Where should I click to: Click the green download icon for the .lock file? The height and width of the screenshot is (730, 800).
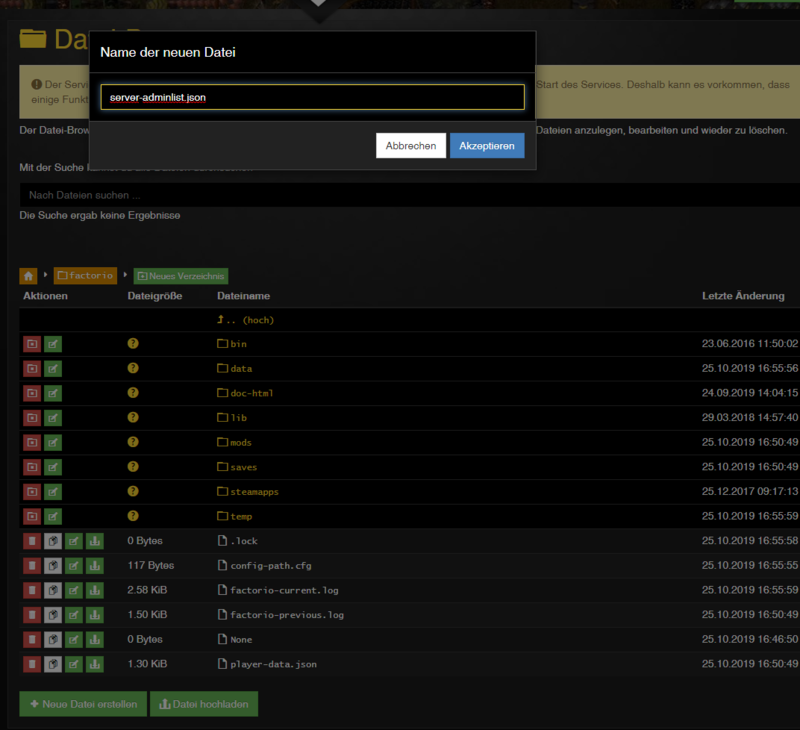click(x=94, y=541)
